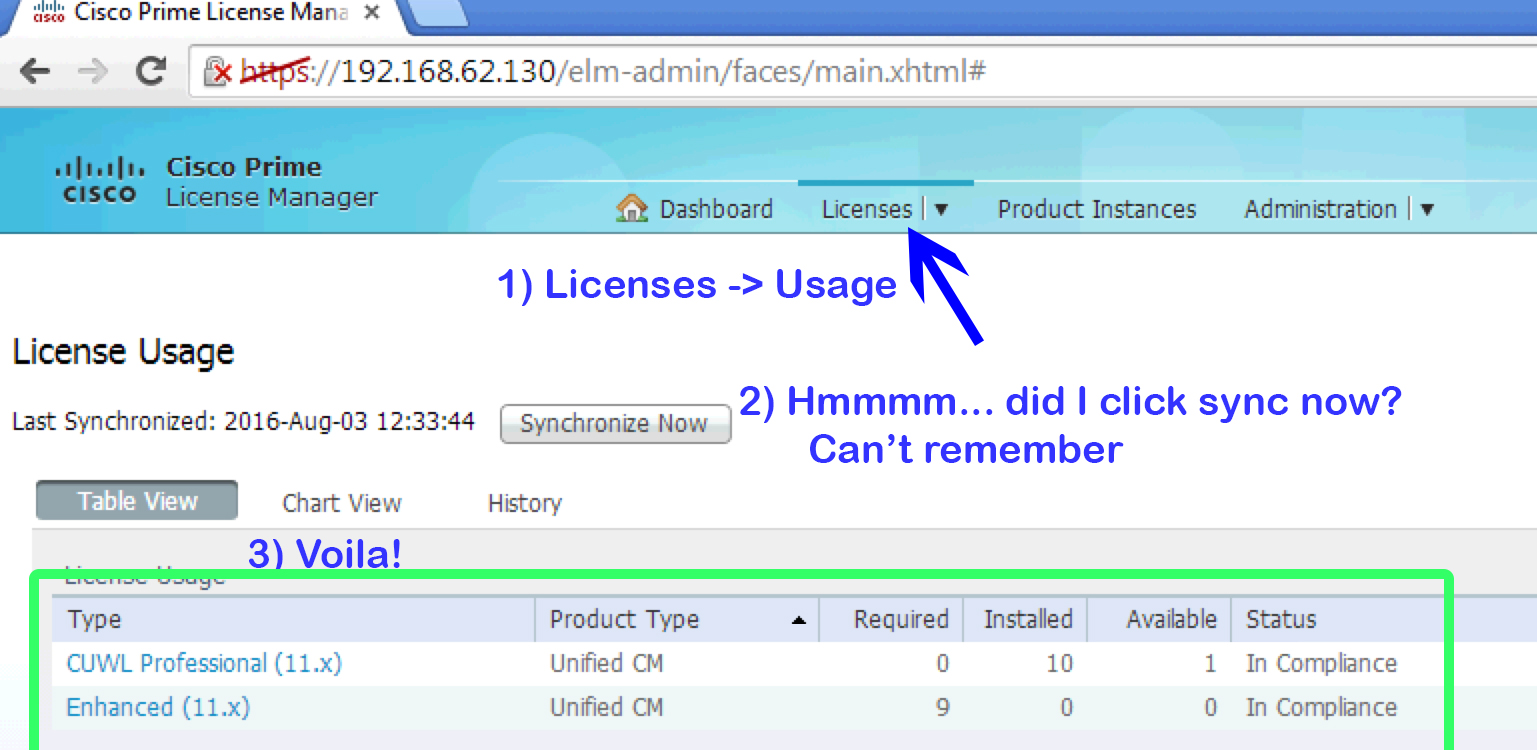The height and width of the screenshot is (750, 1537).
Task: Click In Compliance status for CUWL Professional
Action: point(1321,663)
